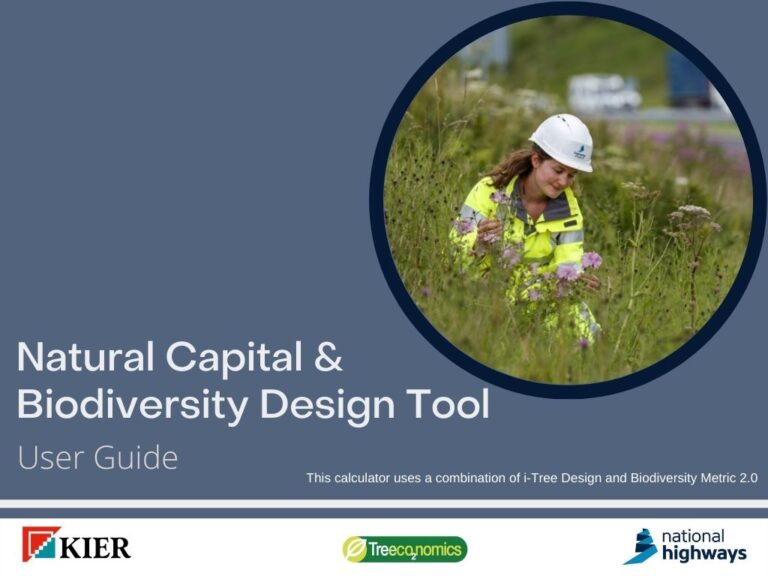Click the i-Tree Design calculator note
The width and height of the screenshot is (768, 576).
[532, 478]
